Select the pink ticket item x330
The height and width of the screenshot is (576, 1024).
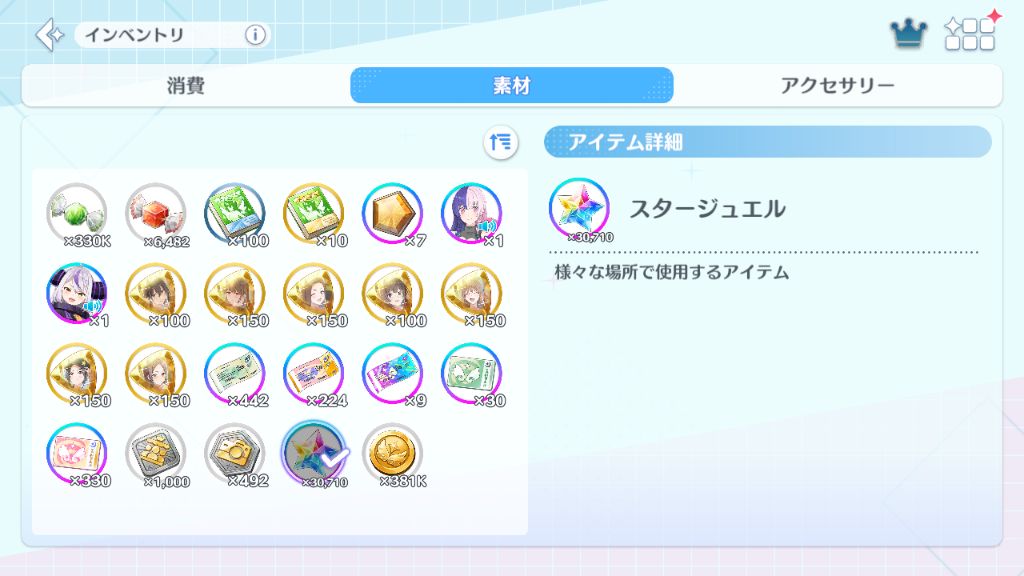point(78,455)
